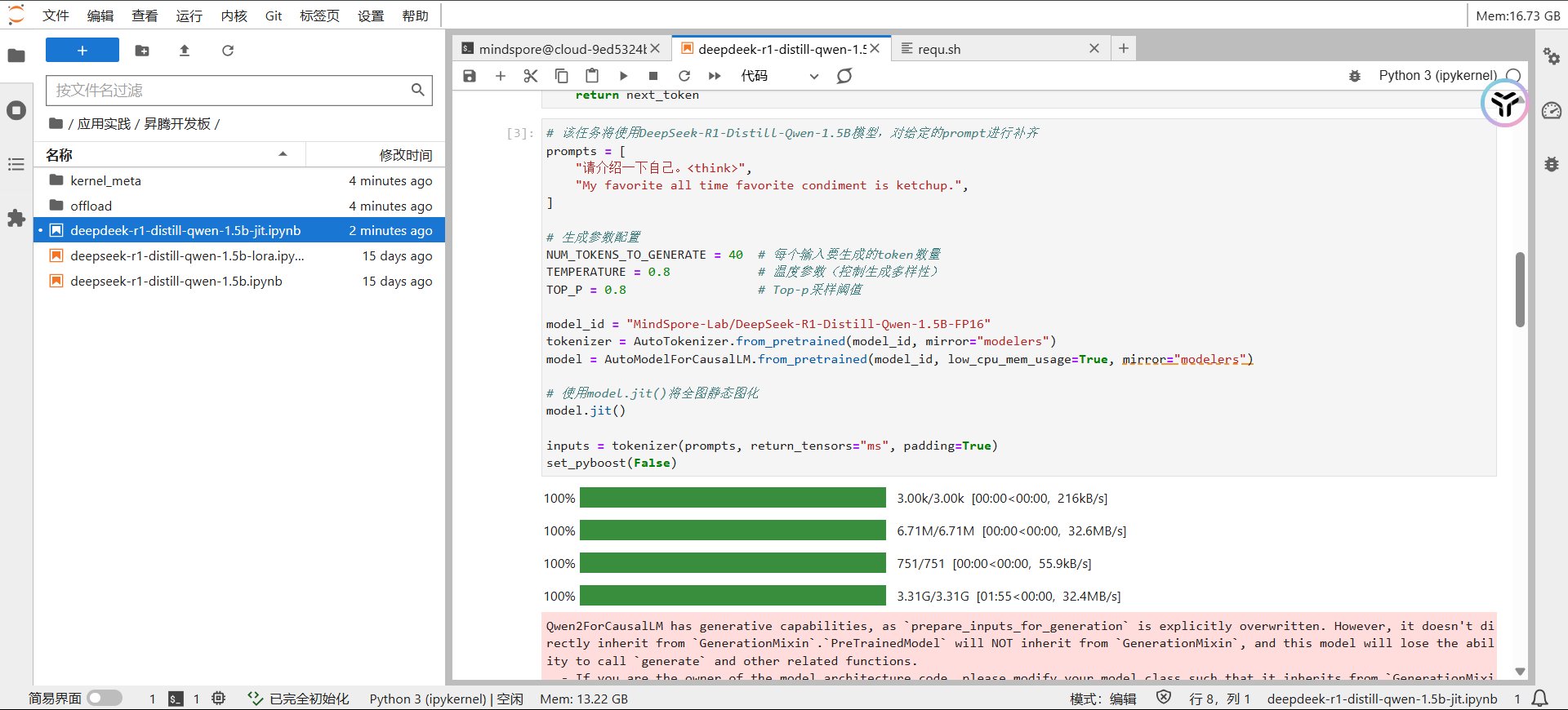1568x710 pixels.
Task: Cut the selected cell with scissors icon
Action: click(531, 76)
